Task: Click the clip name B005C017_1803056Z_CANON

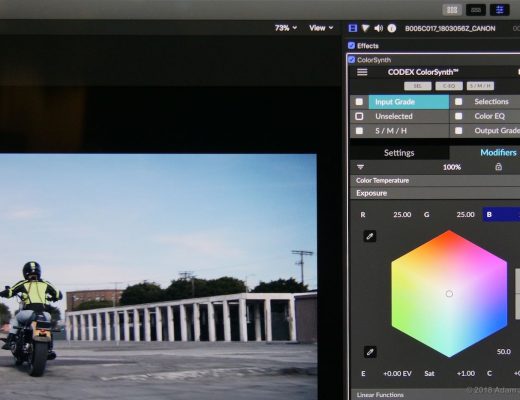Action: coord(450,28)
